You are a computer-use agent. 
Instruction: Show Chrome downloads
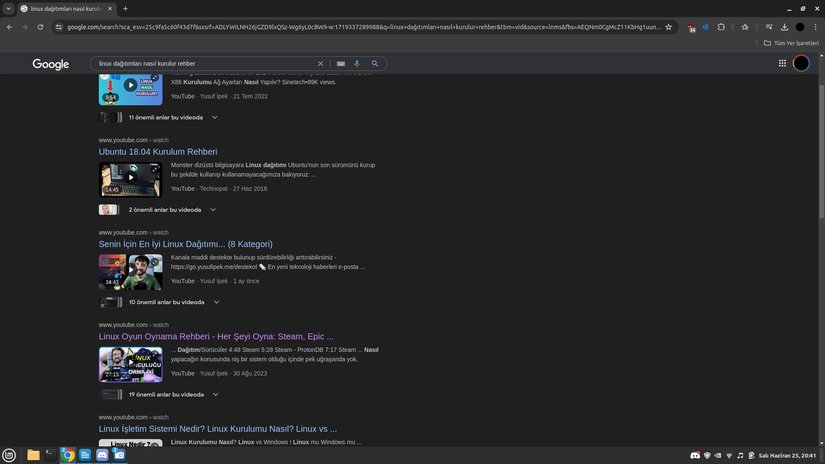(x=784, y=27)
